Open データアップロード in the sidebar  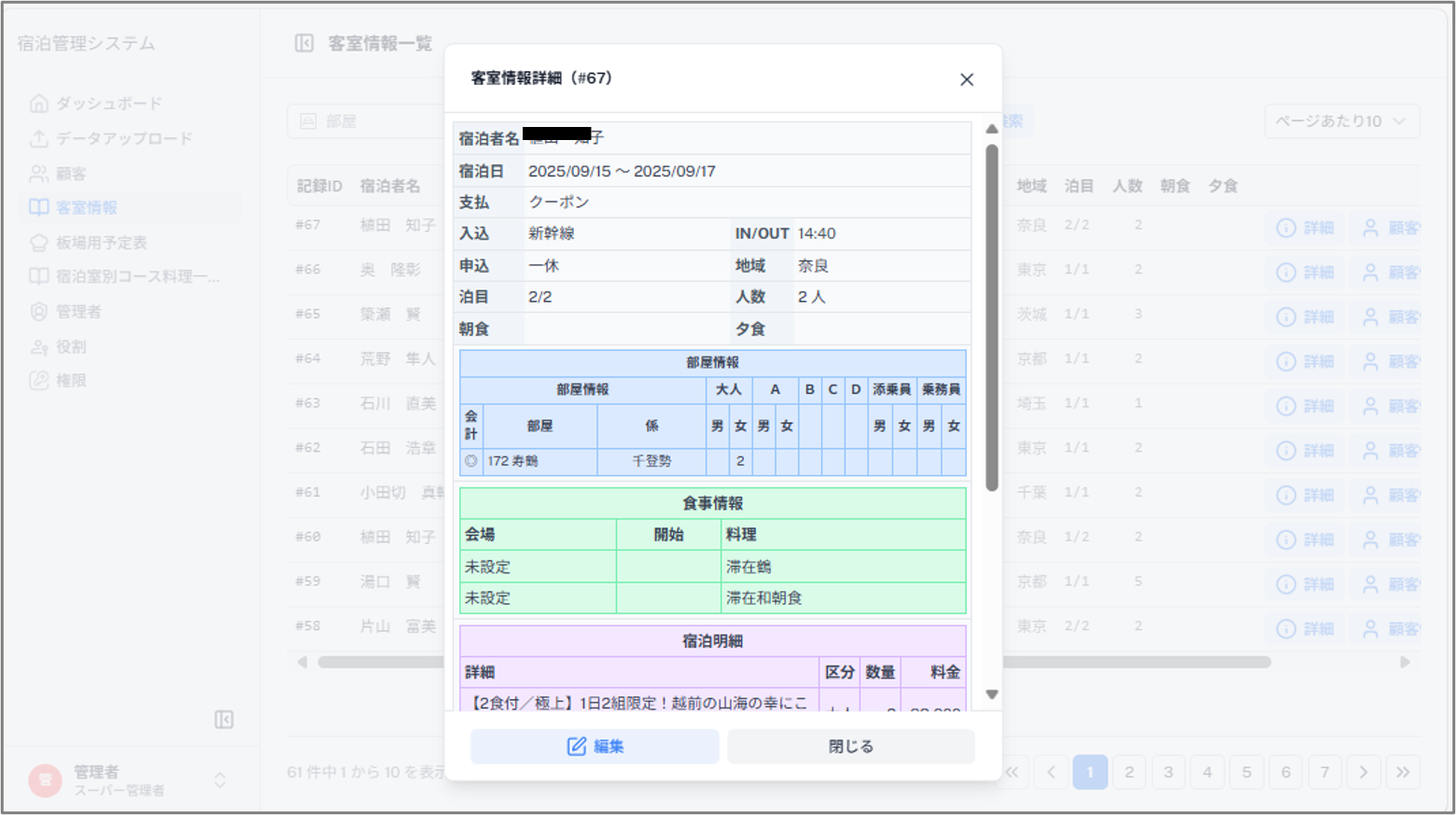point(123,138)
